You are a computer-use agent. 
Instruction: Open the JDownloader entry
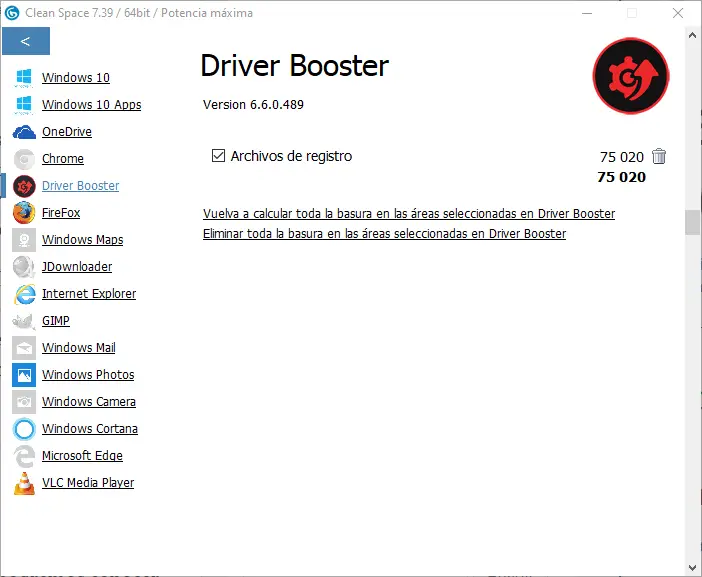[77, 267]
